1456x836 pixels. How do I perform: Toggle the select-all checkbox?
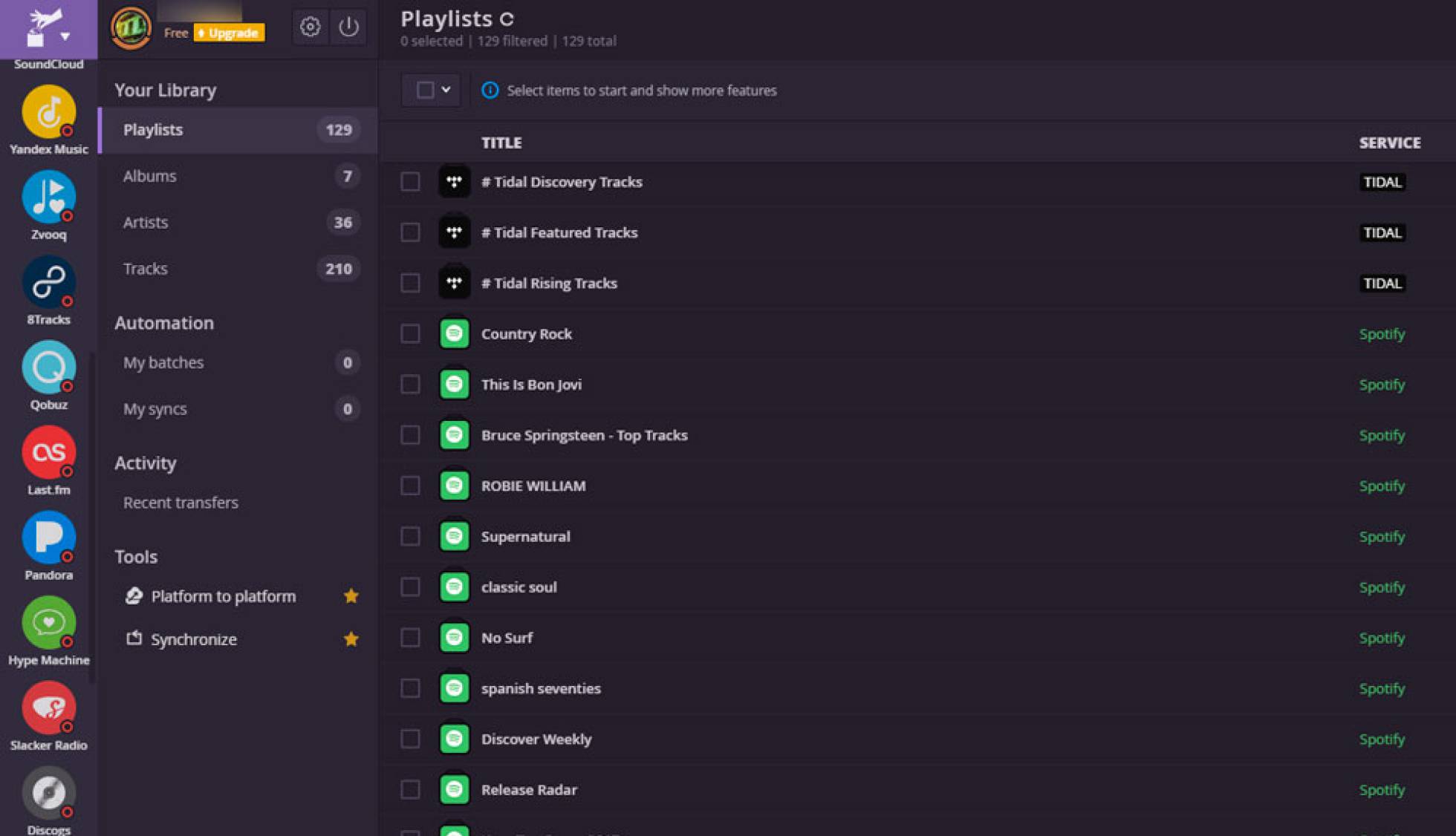pyautogui.click(x=425, y=91)
